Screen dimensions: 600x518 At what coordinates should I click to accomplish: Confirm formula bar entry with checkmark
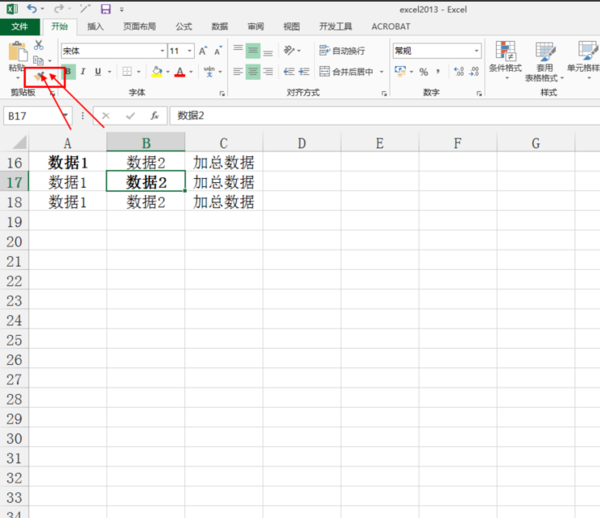click(x=130, y=116)
